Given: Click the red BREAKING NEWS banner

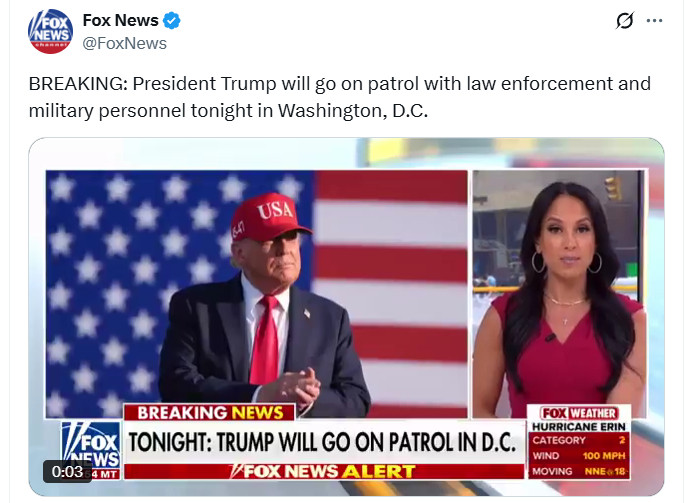Looking at the screenshot, I should [210, 413].
